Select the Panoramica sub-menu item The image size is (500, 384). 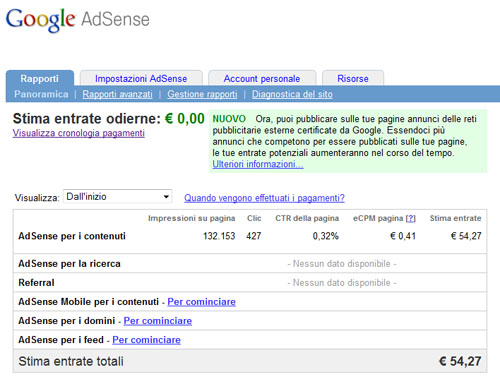pyautogui.click(x=41, y=94)
